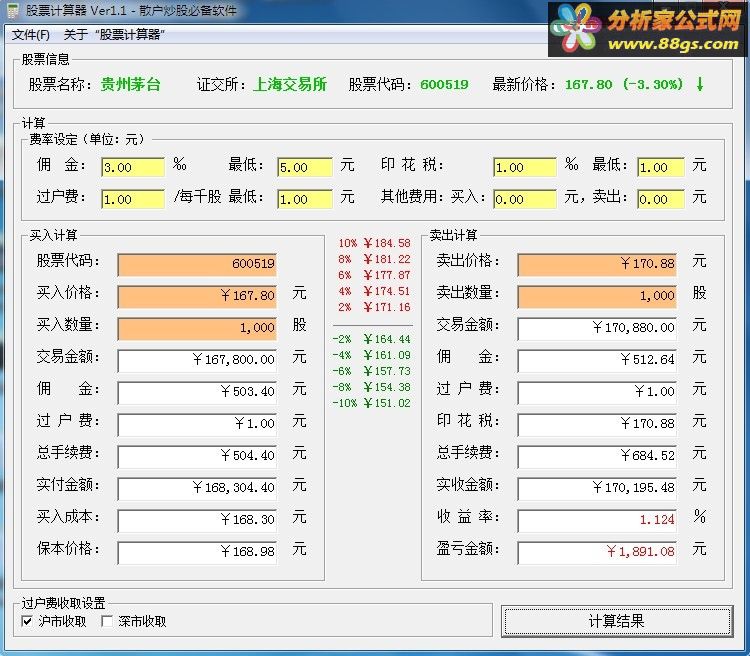This screenshot has width=750, height=656.
Task: Click the 卖出数量 1,000 field
Action: (x=597, y=296)
